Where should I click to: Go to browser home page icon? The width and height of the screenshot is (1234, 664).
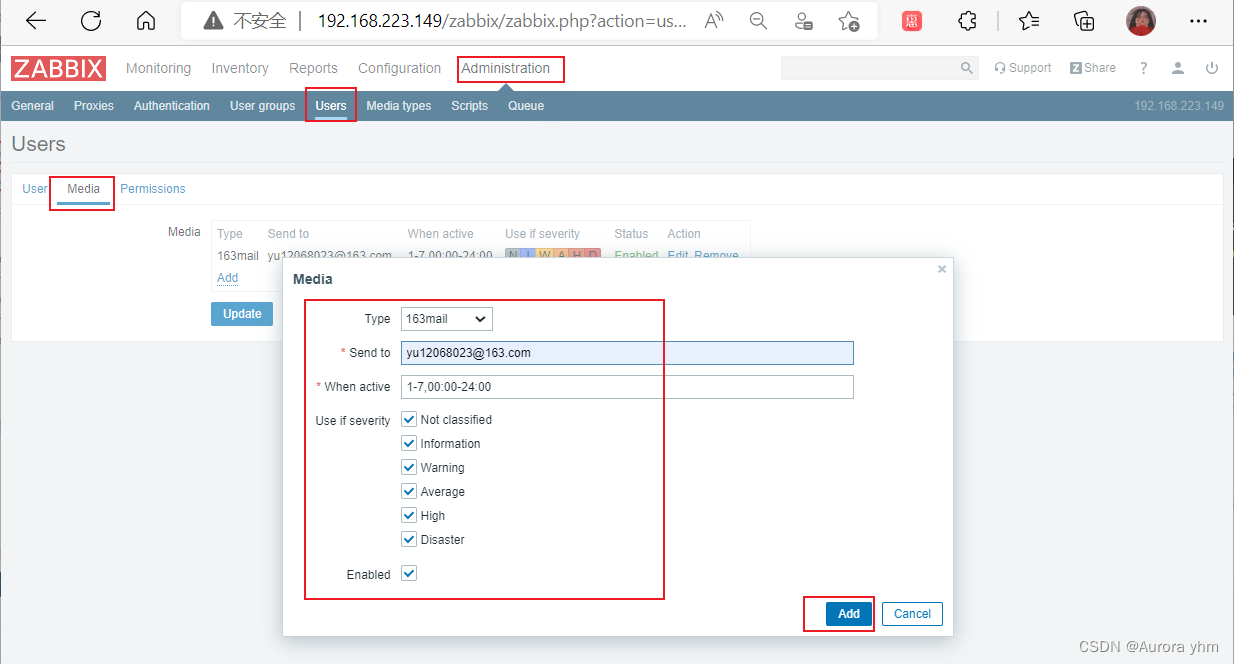(x=146, y=21)
